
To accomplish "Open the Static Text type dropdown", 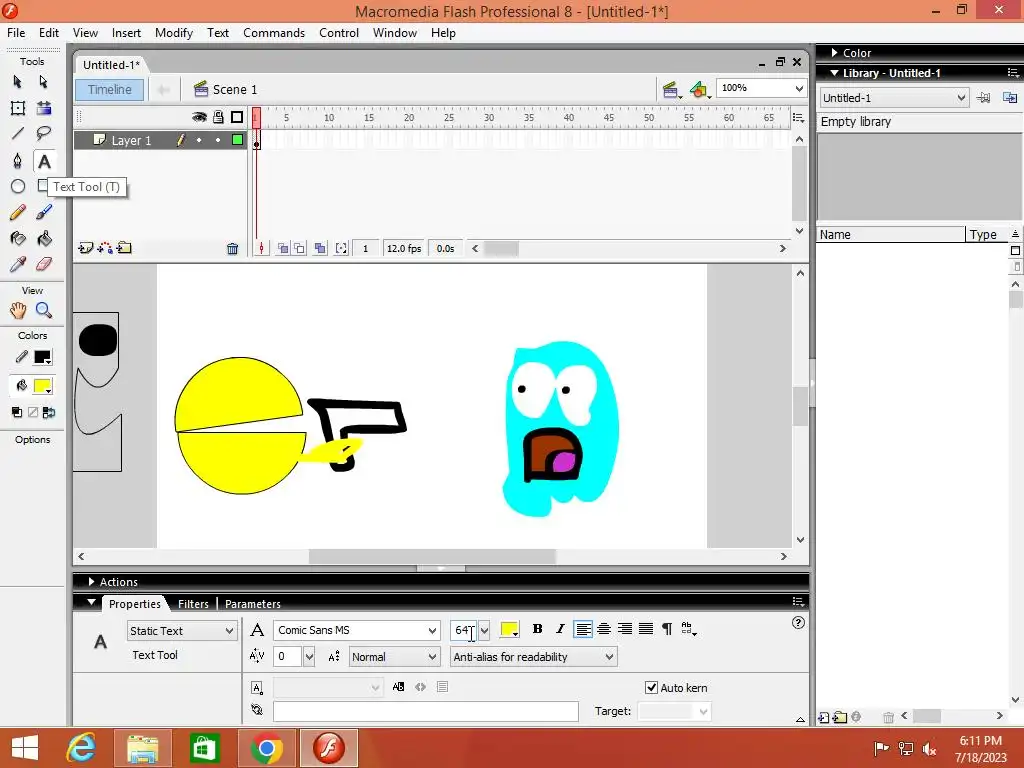I will click(x=229, y=631).
